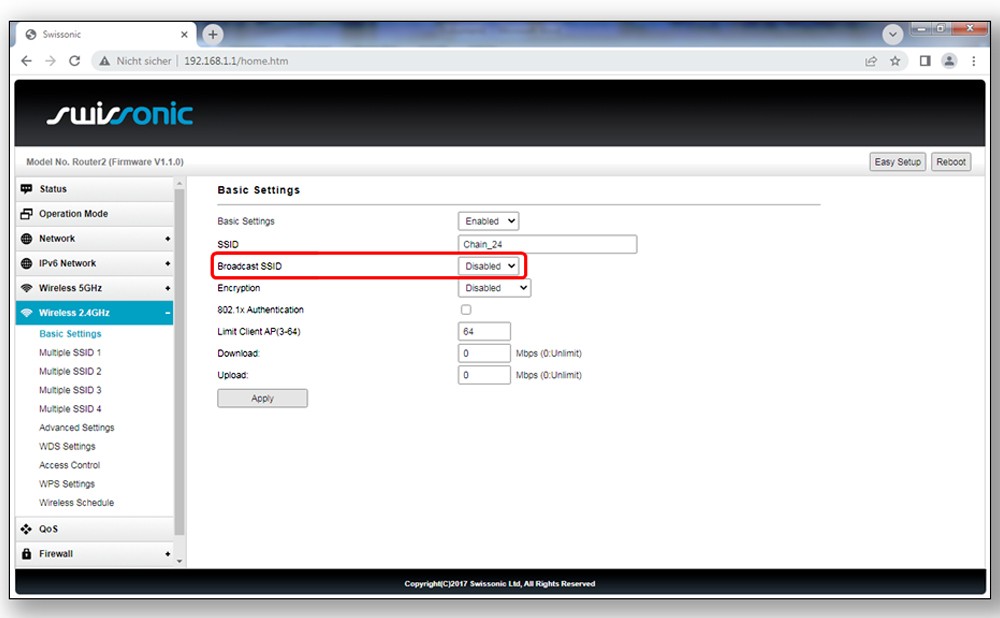Expand the Network sidebar section
The width and height of the screenshot is (1000, 618).
tap(94, 239)
